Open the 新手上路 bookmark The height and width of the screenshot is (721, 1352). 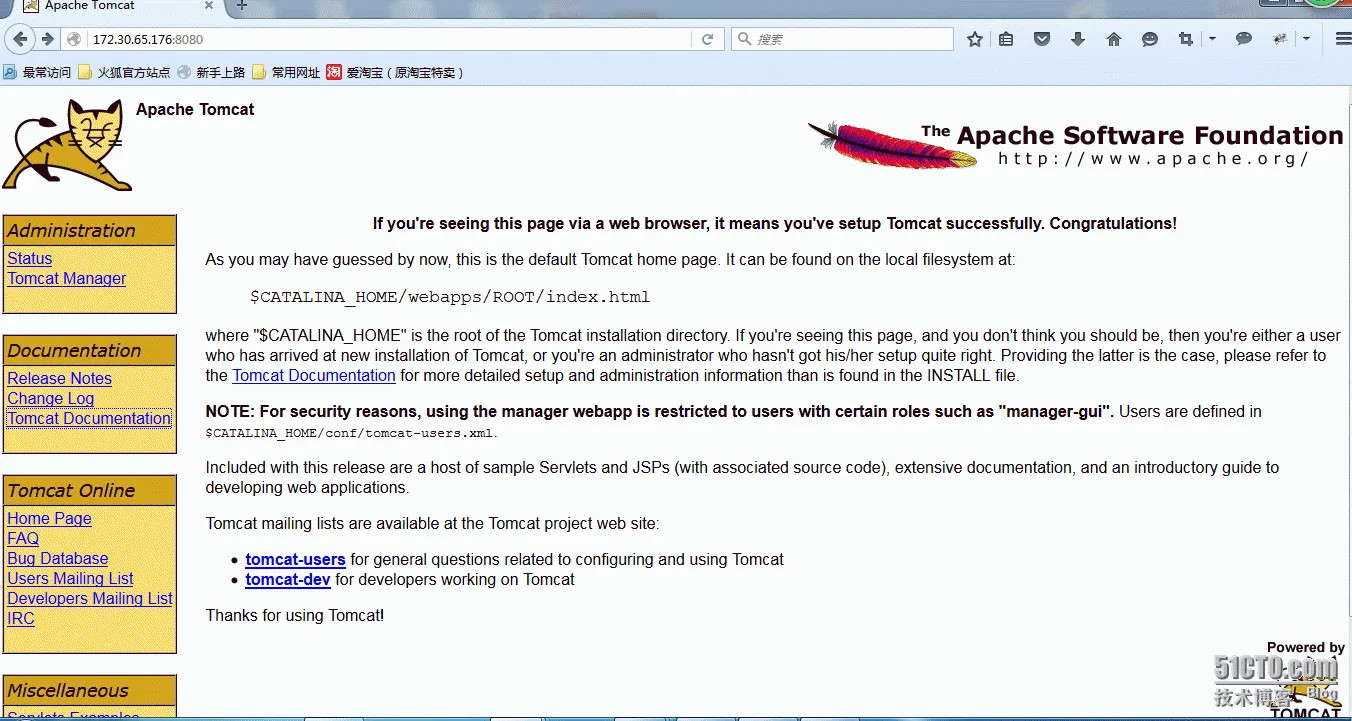click(211, 72)
